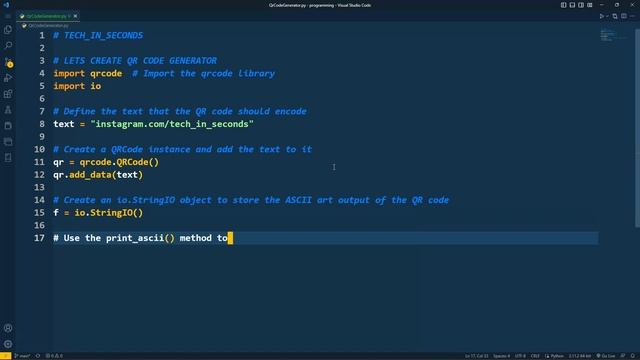This screenshot has height=360, width=640.
Task: Click the Go Live button in status bar
Action: [x=606, y=356]
